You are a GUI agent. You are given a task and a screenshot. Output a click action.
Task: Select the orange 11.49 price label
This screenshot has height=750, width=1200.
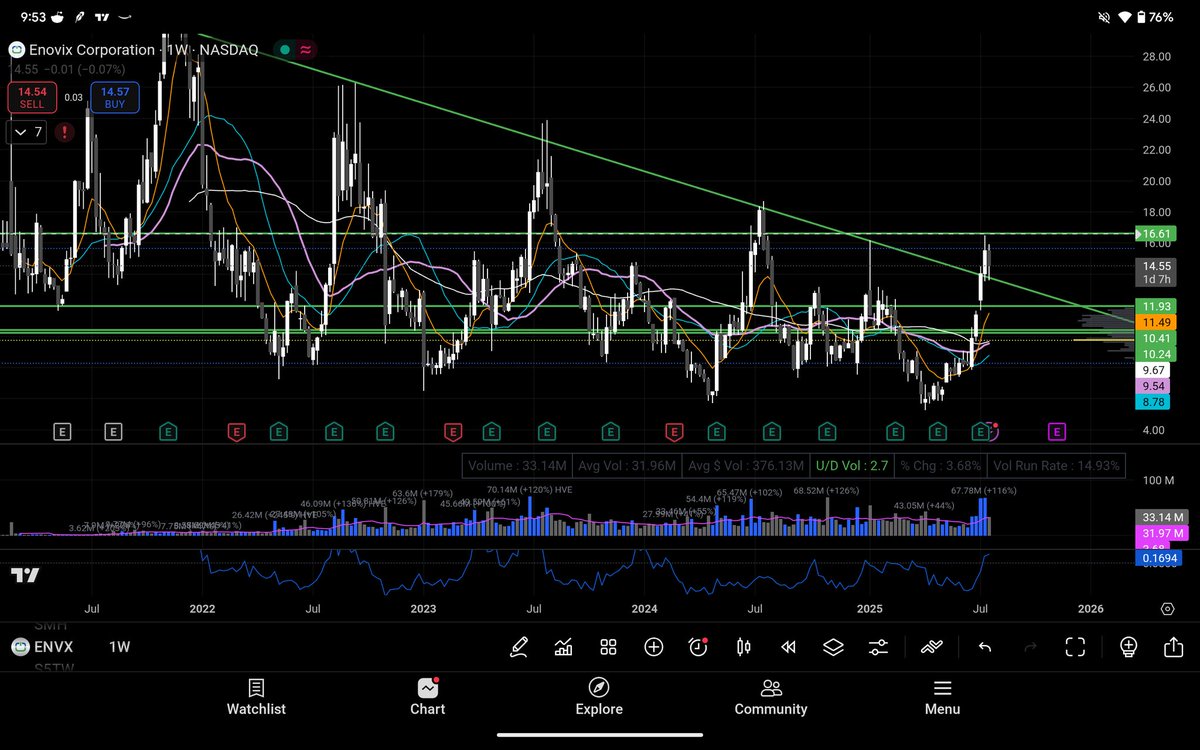click(1157, 322)
